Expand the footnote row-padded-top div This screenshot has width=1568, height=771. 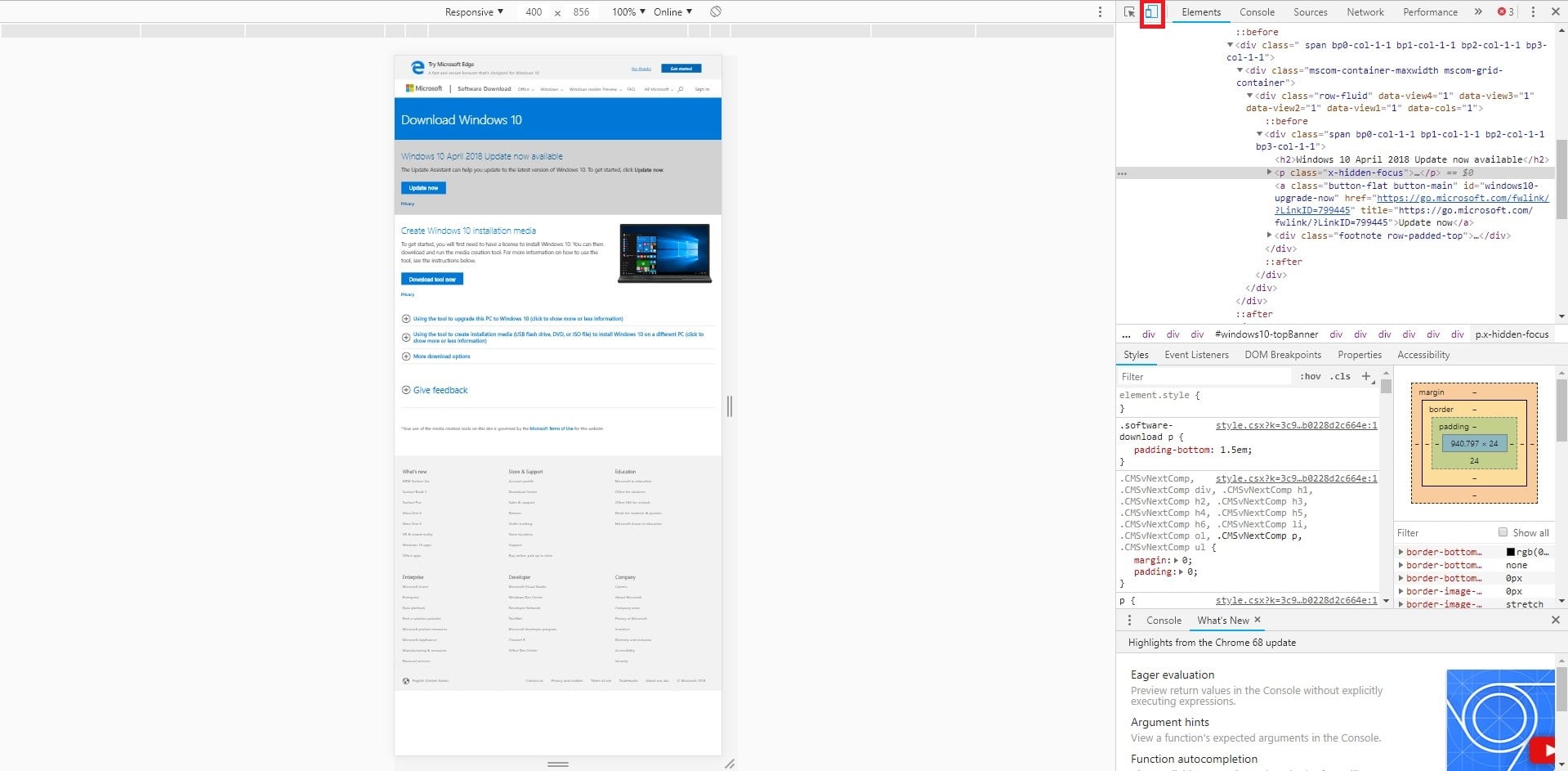click(1269, 235)
